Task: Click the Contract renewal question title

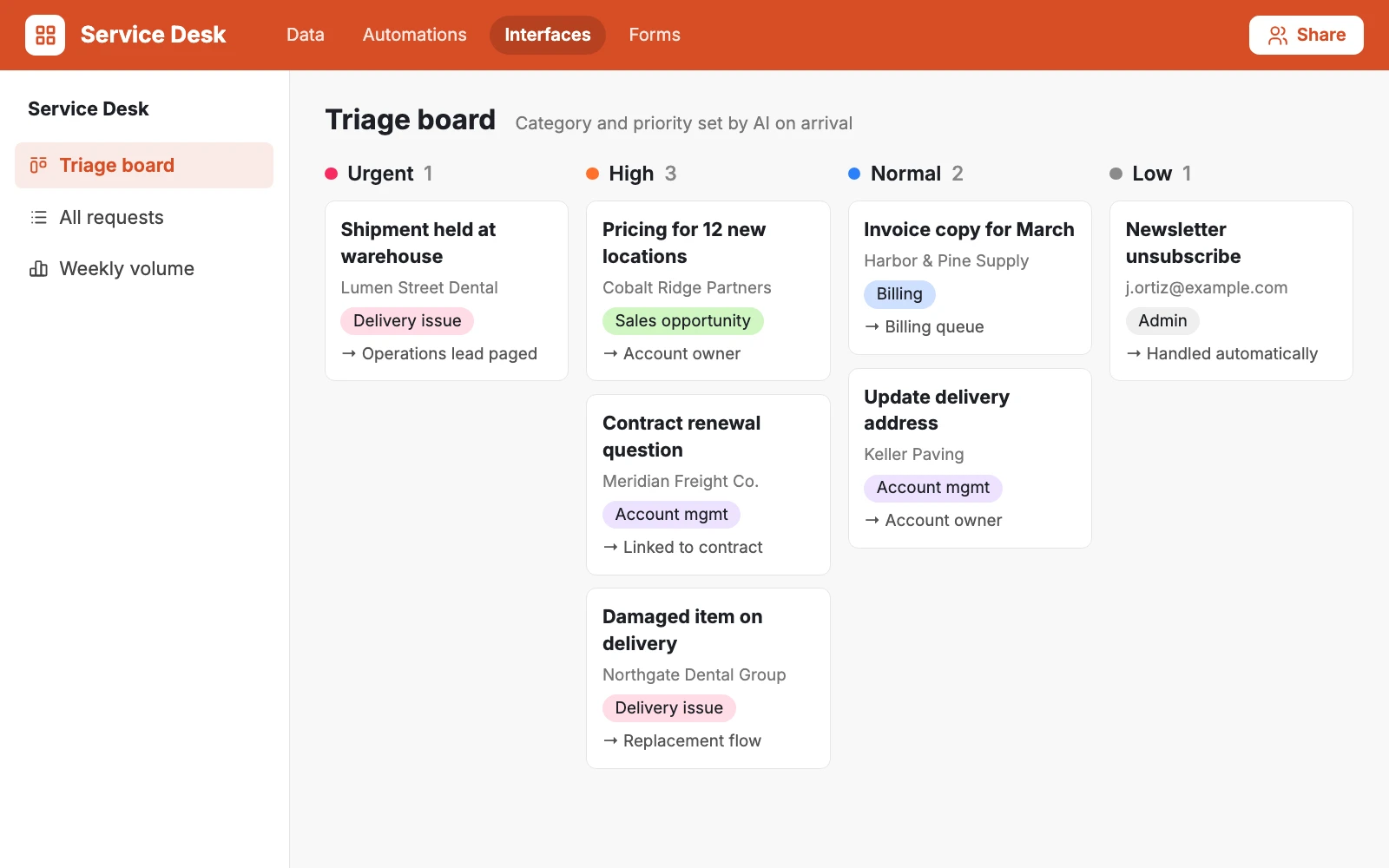Action: (681, 437)
